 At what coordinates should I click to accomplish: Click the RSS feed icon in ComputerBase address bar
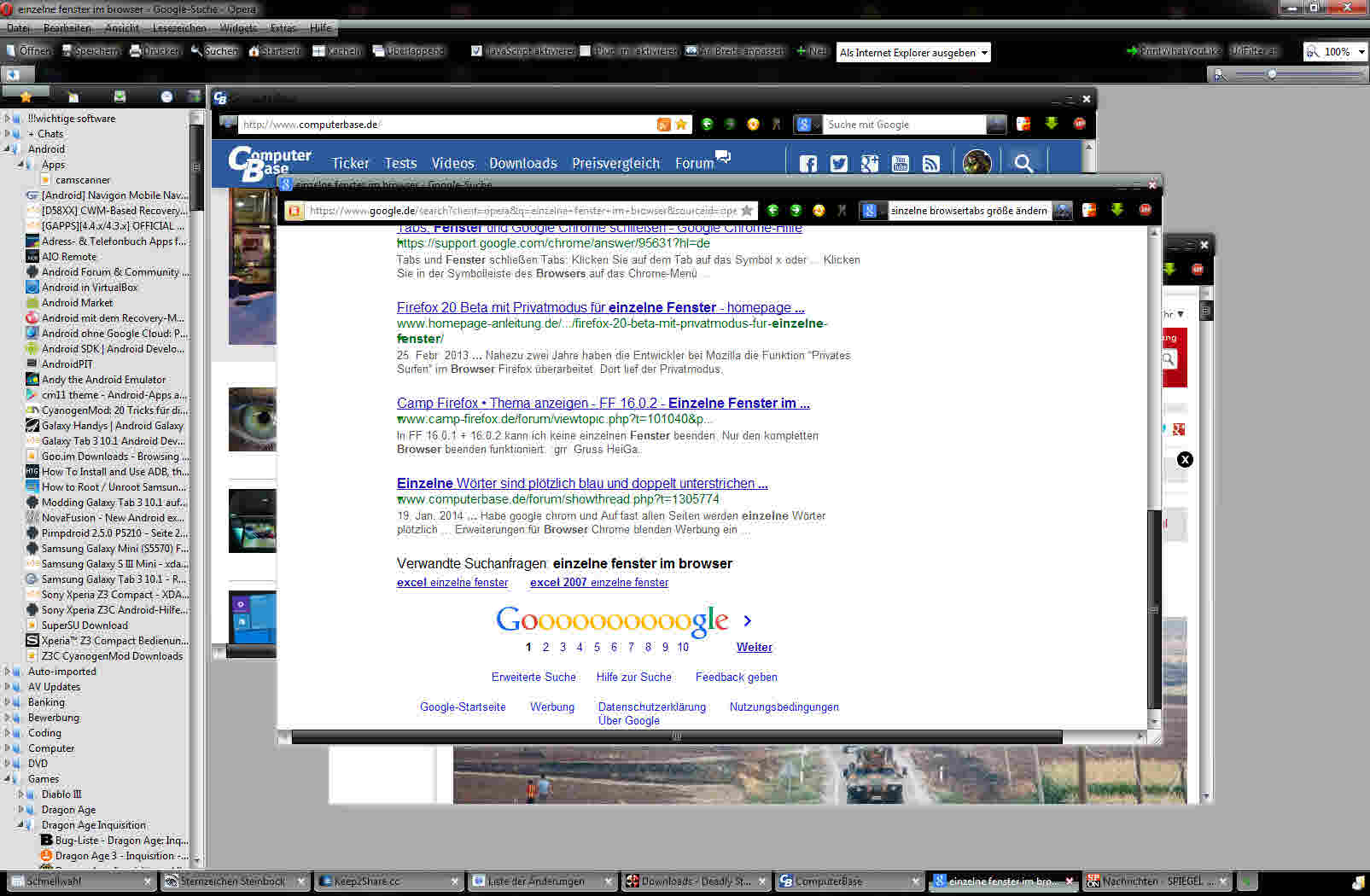(663, 125)
